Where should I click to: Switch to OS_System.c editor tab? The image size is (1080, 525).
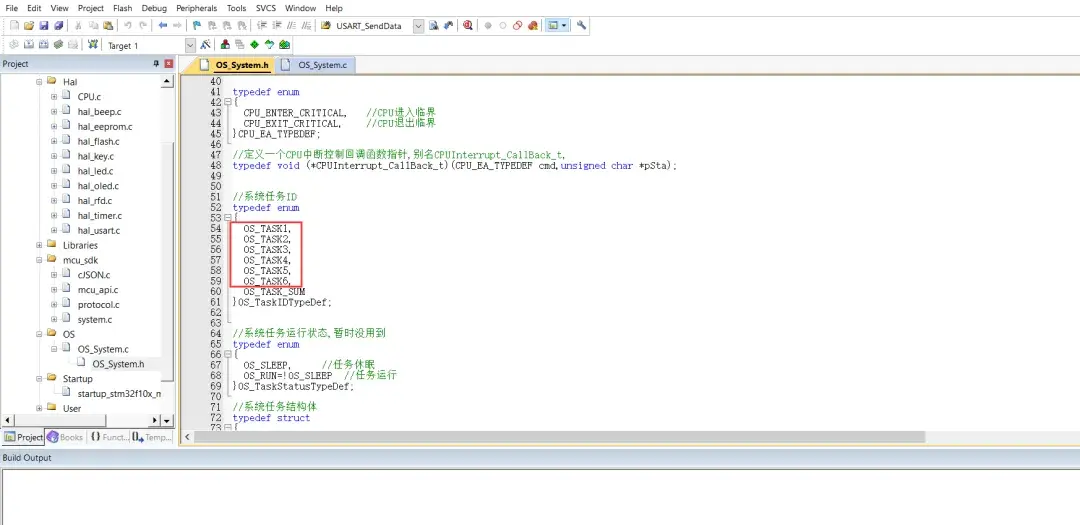[x=315, y=65]
